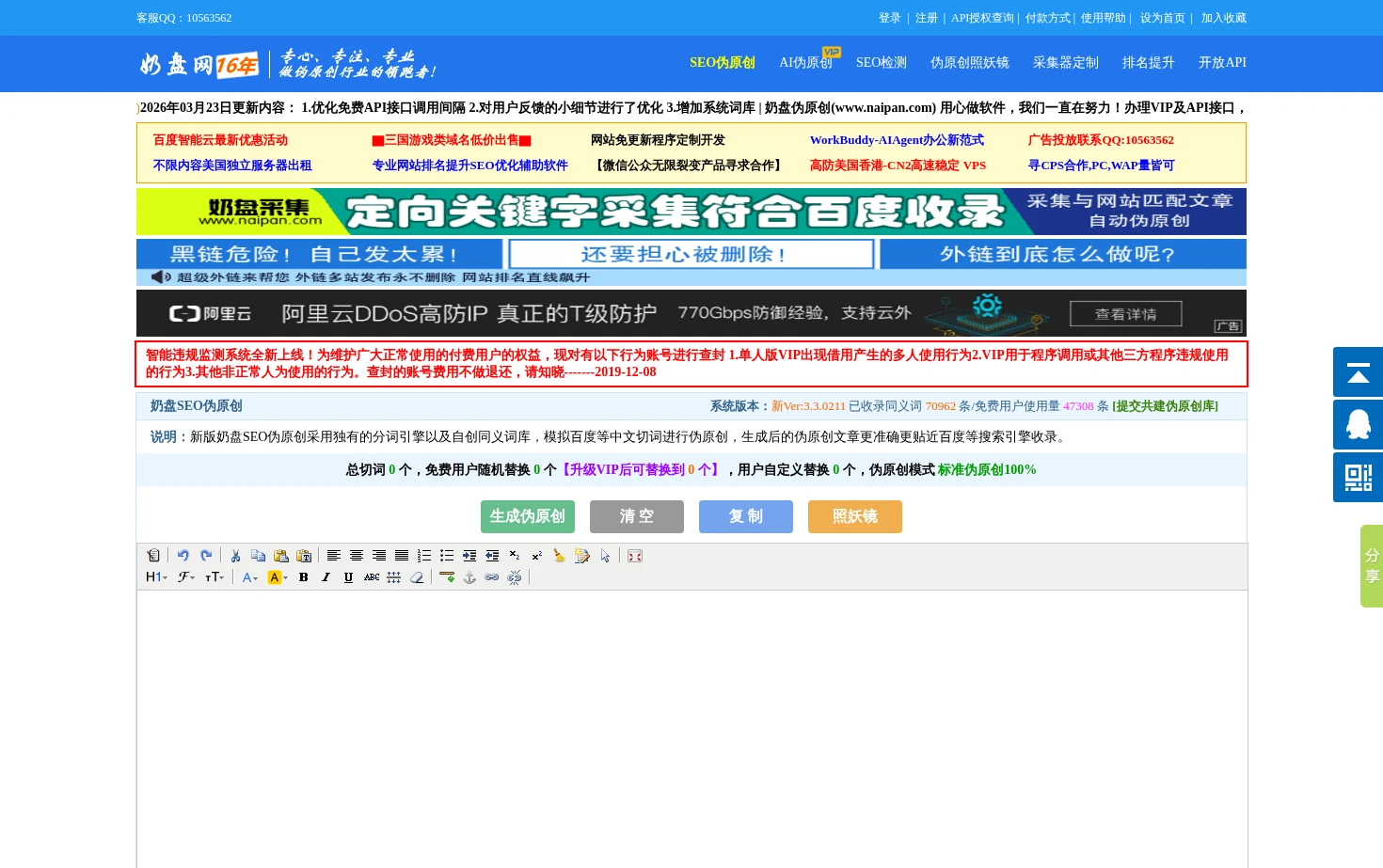
Task: Open the API授权查询 link
Action: [x=982, y=18]
